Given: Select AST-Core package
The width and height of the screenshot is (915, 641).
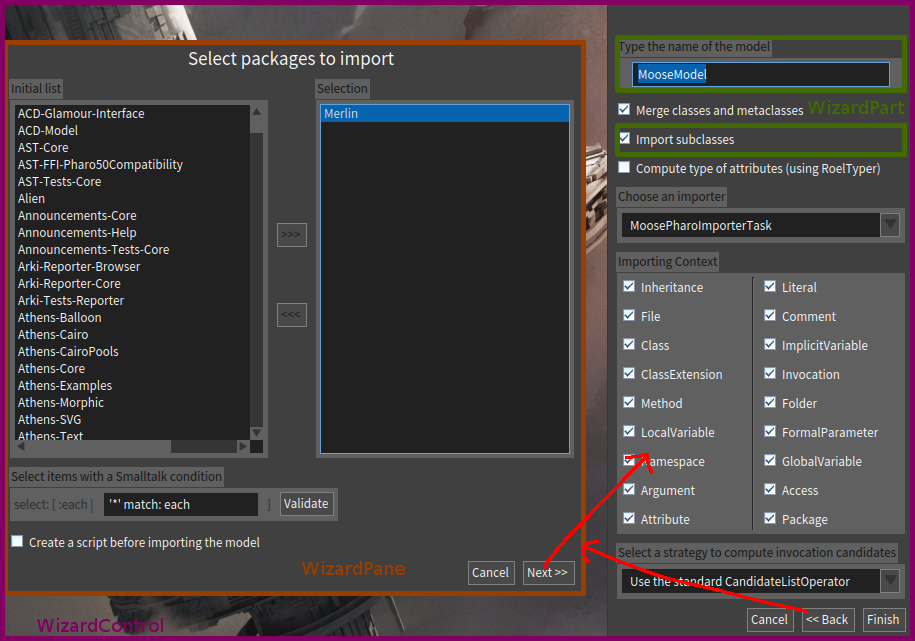Looking at the screenshot, I should pos(132,147).
